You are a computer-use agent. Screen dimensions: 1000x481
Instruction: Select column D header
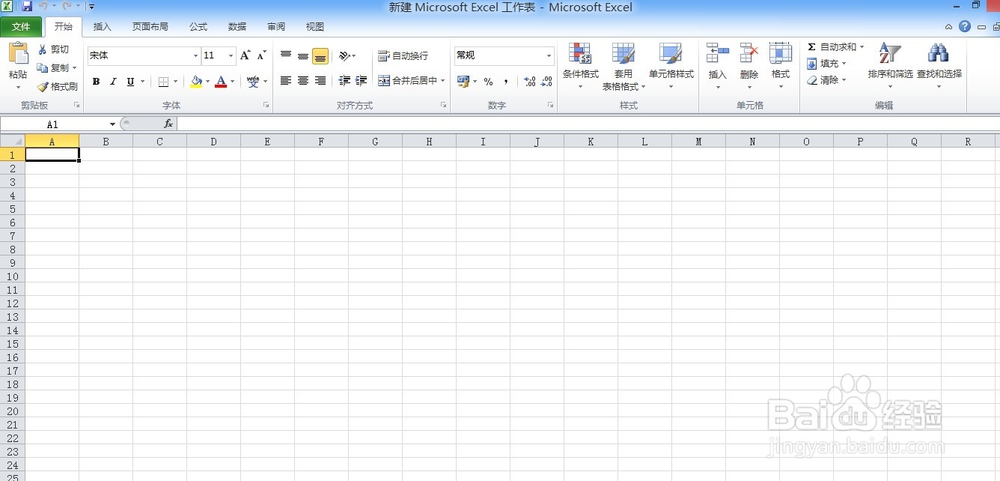(x=214, y=142)
